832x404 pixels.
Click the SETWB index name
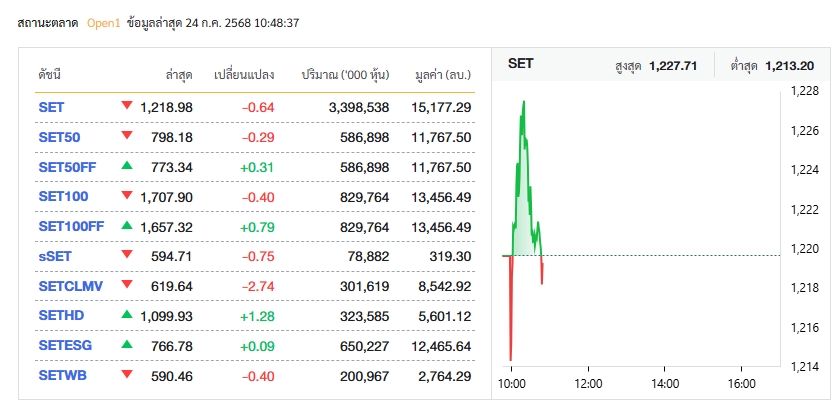coord(61,375)
